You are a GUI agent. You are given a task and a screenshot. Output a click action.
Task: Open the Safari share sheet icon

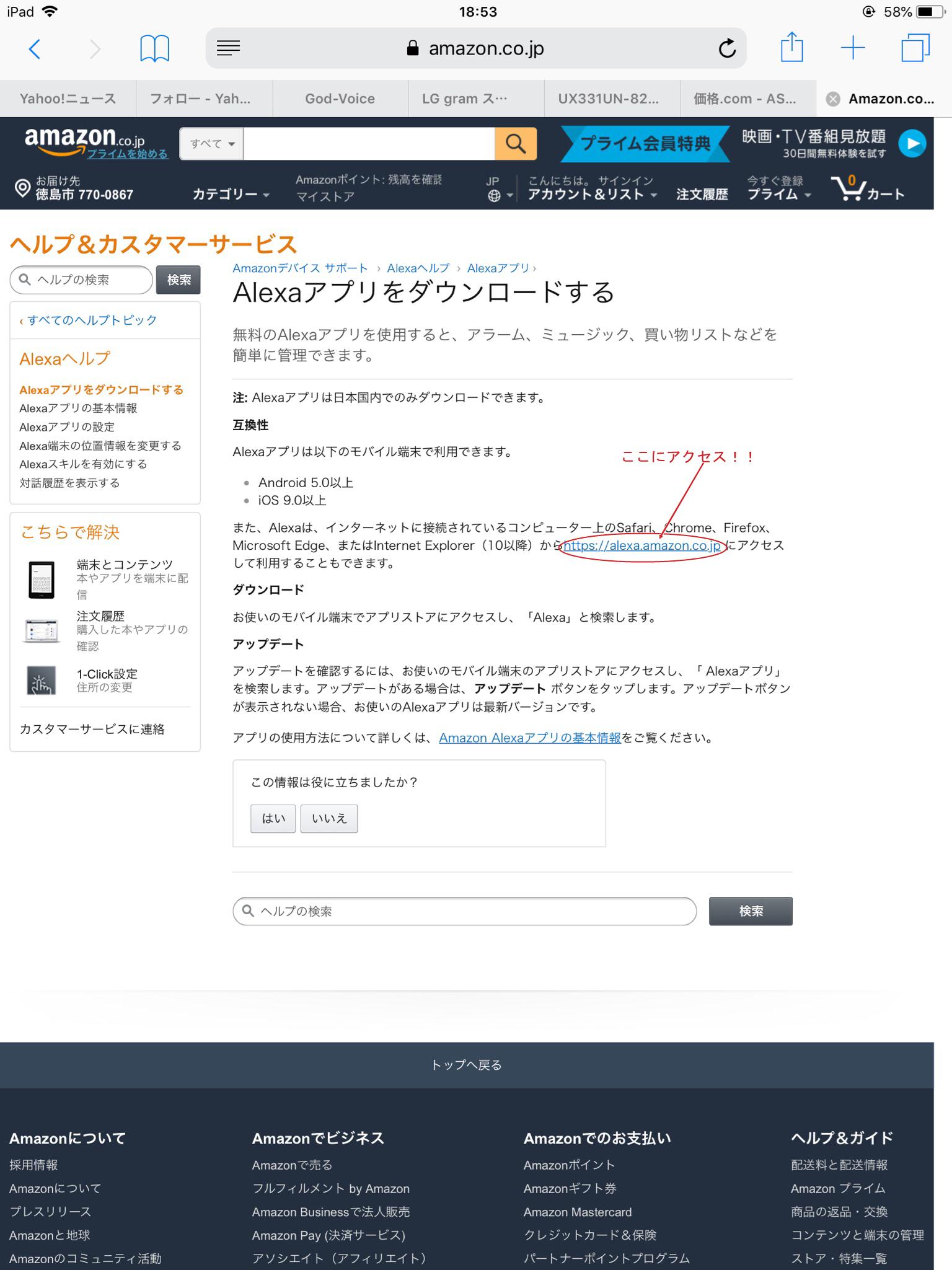click(791, 48)
